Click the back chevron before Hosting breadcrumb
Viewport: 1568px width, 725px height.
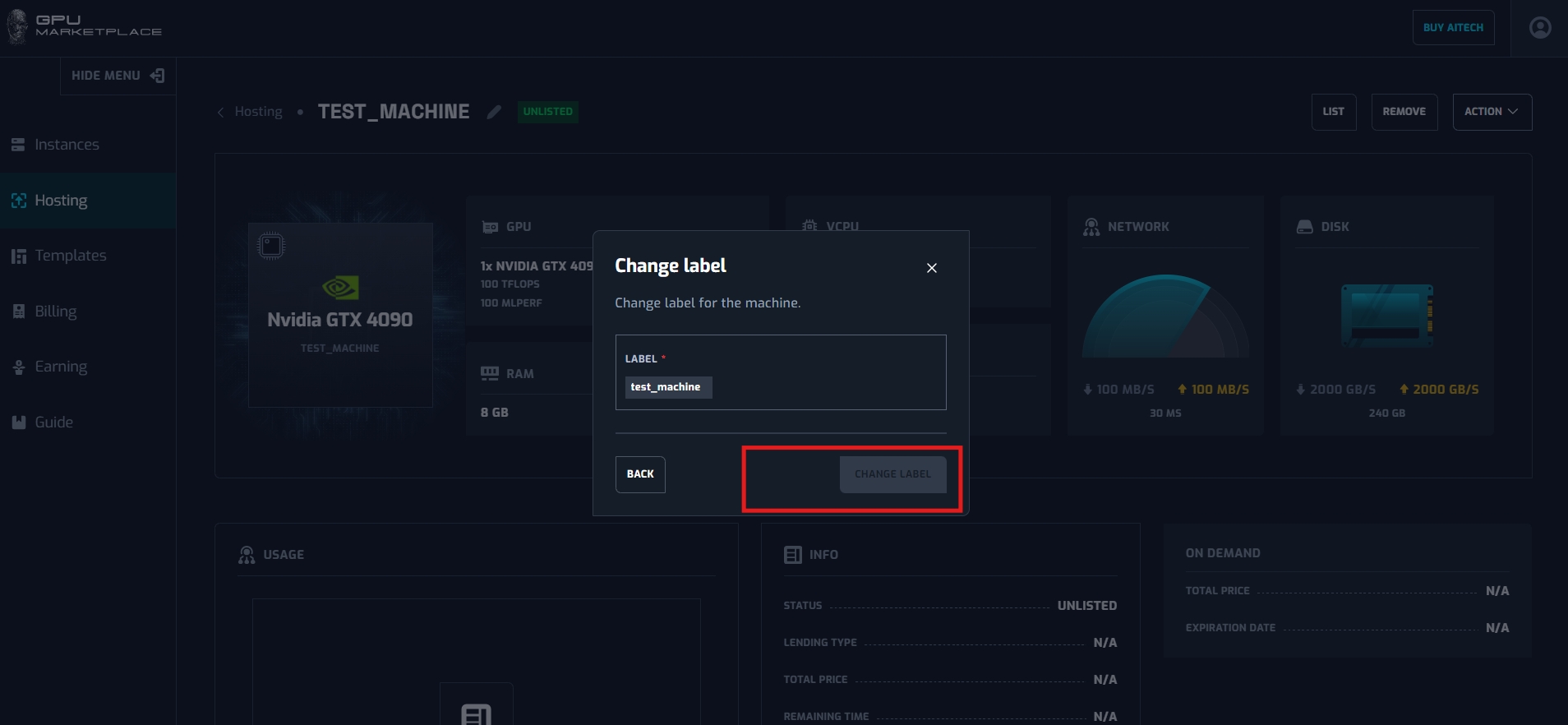click(x=220, y=113)
